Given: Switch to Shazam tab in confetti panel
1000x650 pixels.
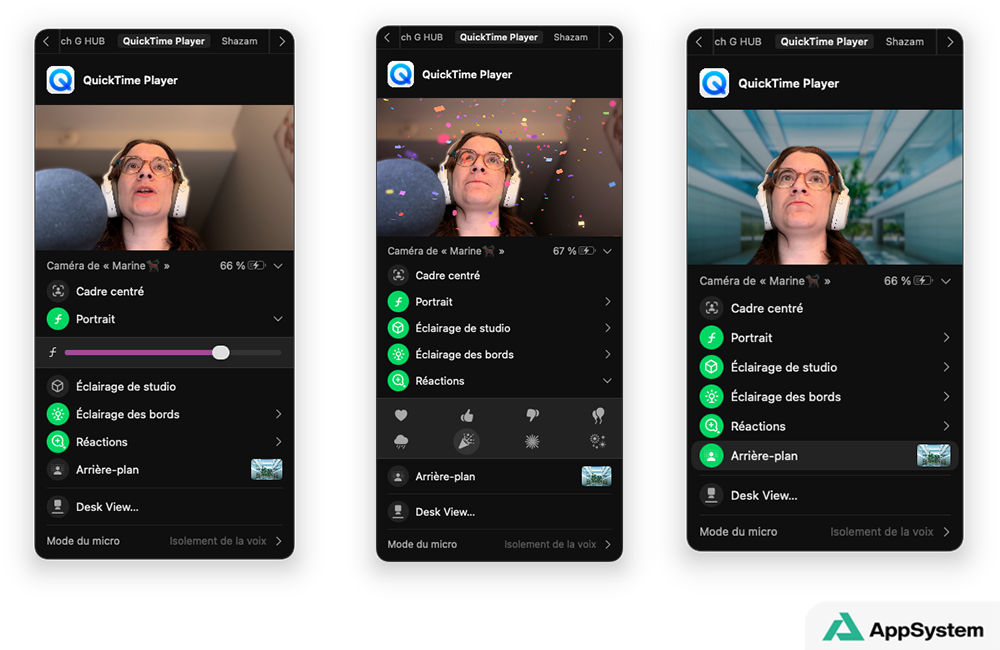Looking at the screenshot, I should pyautogui.click(x=570, y=37).
